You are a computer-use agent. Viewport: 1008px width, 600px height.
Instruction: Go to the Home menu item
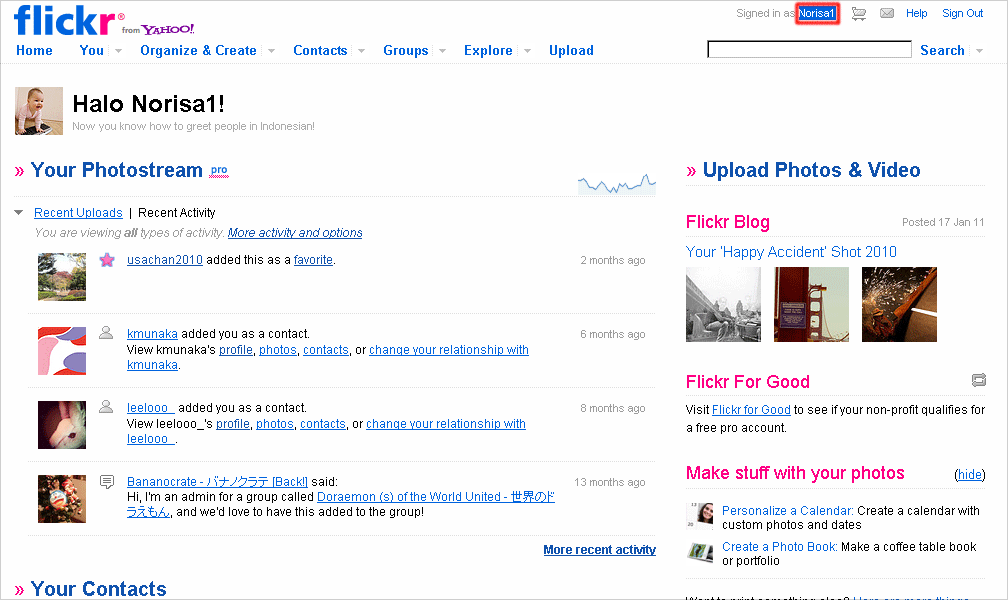tap(34, 50)
